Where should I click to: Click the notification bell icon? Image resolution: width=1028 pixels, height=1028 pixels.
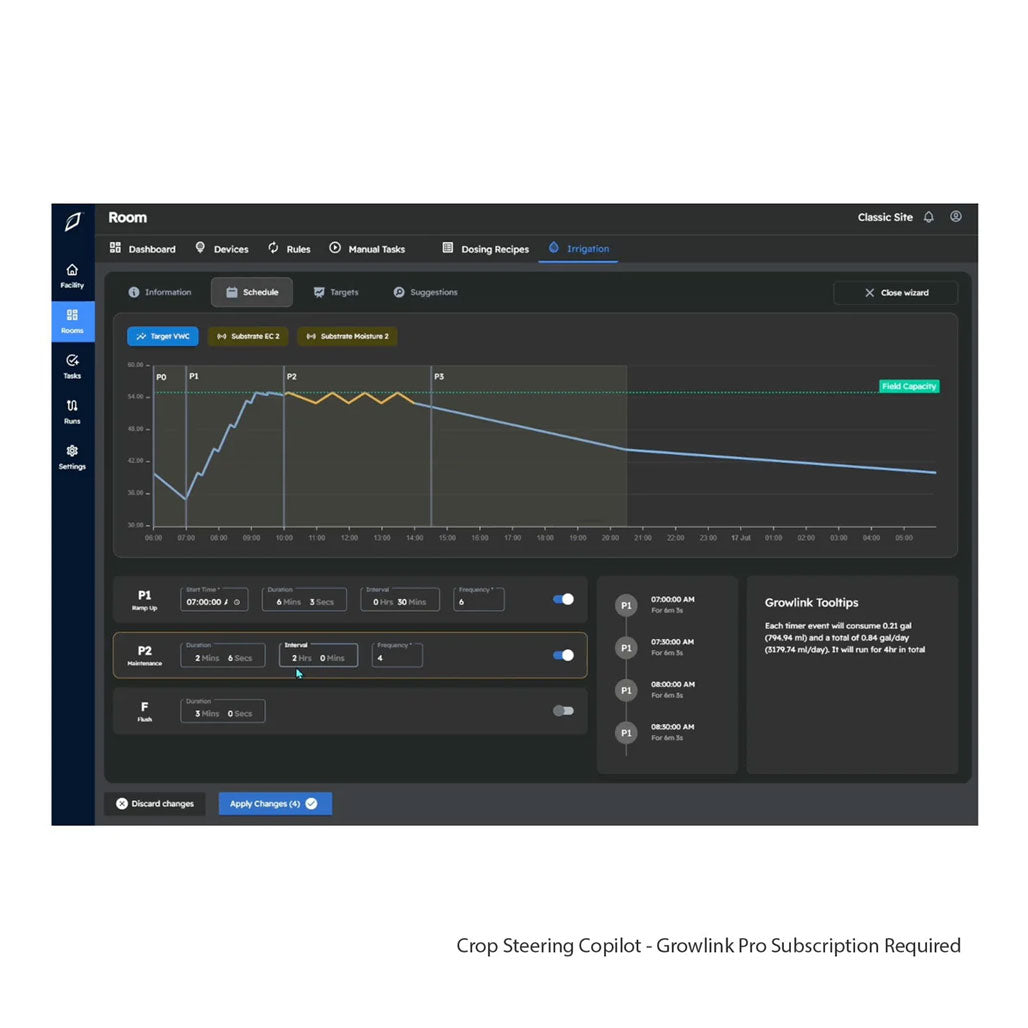click(929, 217)
